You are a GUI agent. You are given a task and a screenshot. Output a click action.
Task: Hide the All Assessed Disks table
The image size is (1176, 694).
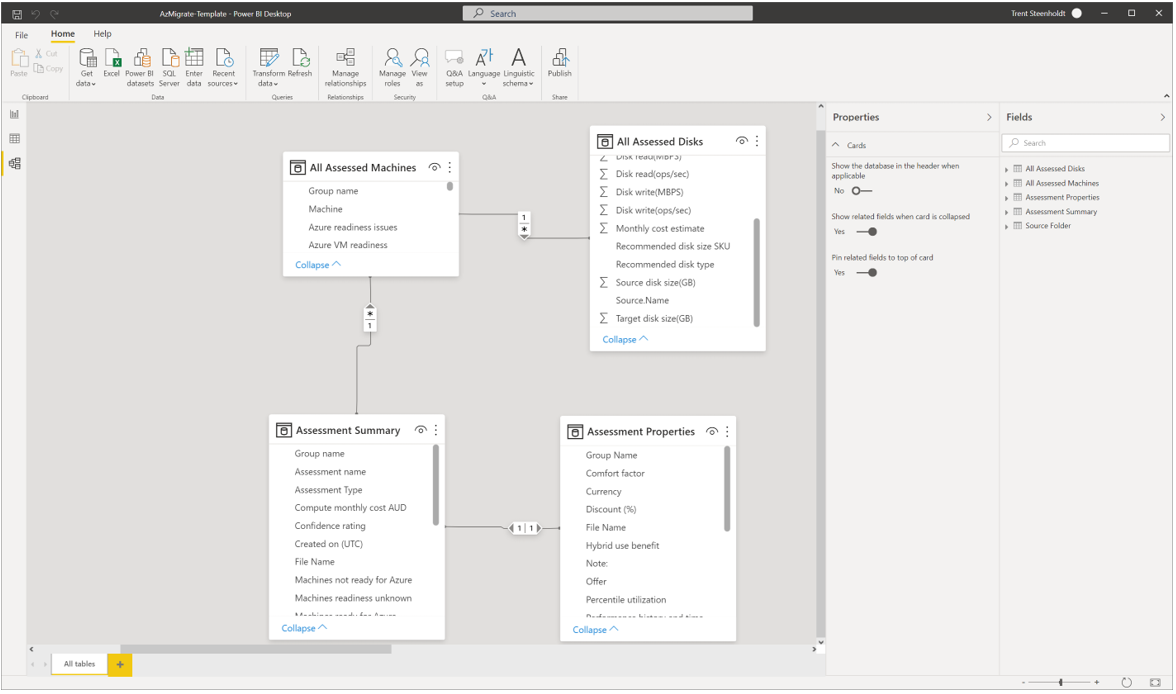pyautogui.click(x=741, y=141)
